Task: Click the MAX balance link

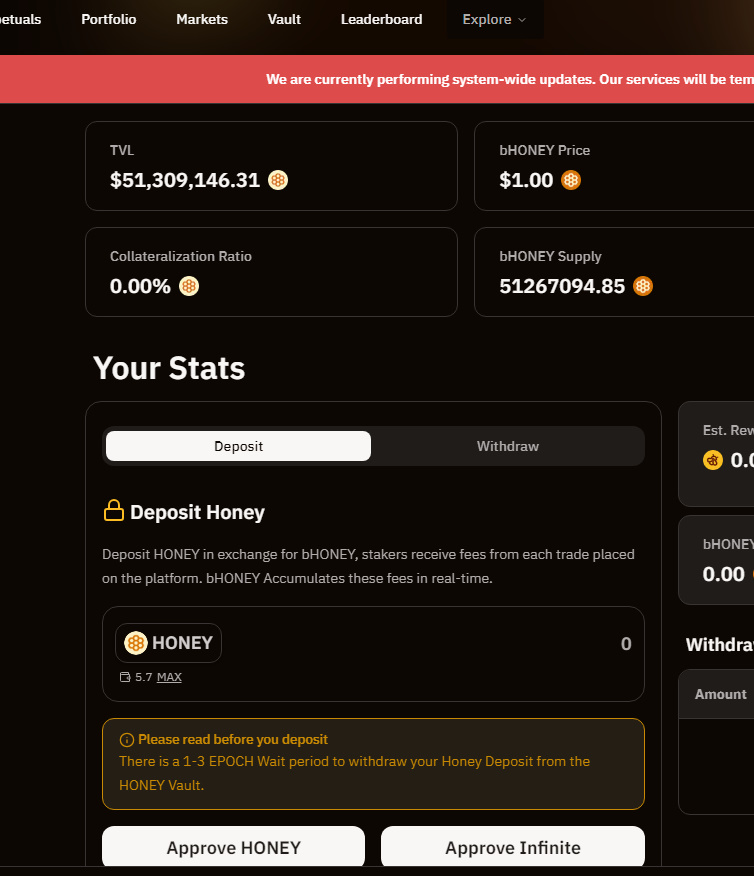Action: tap(169, 677)
